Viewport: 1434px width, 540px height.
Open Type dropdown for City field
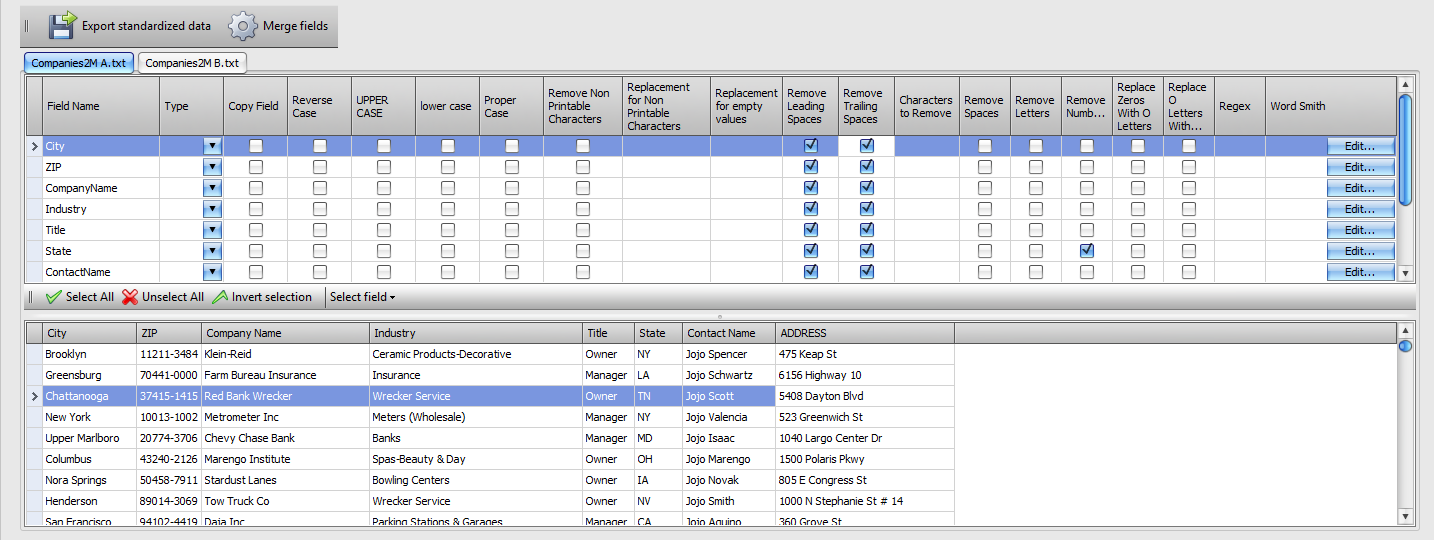(212, 146)
